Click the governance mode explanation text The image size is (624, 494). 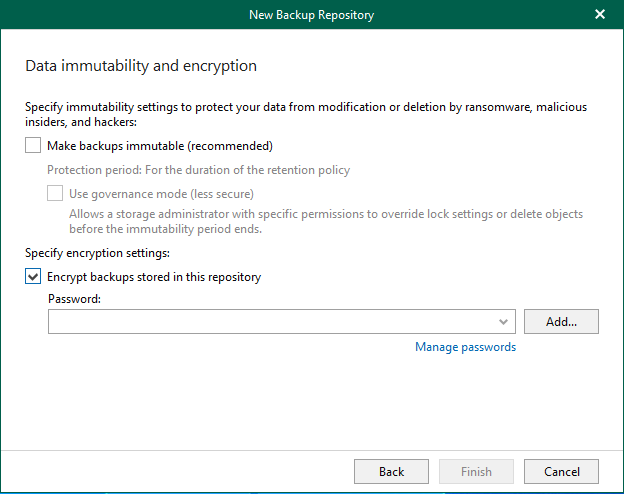pos(325,222)
